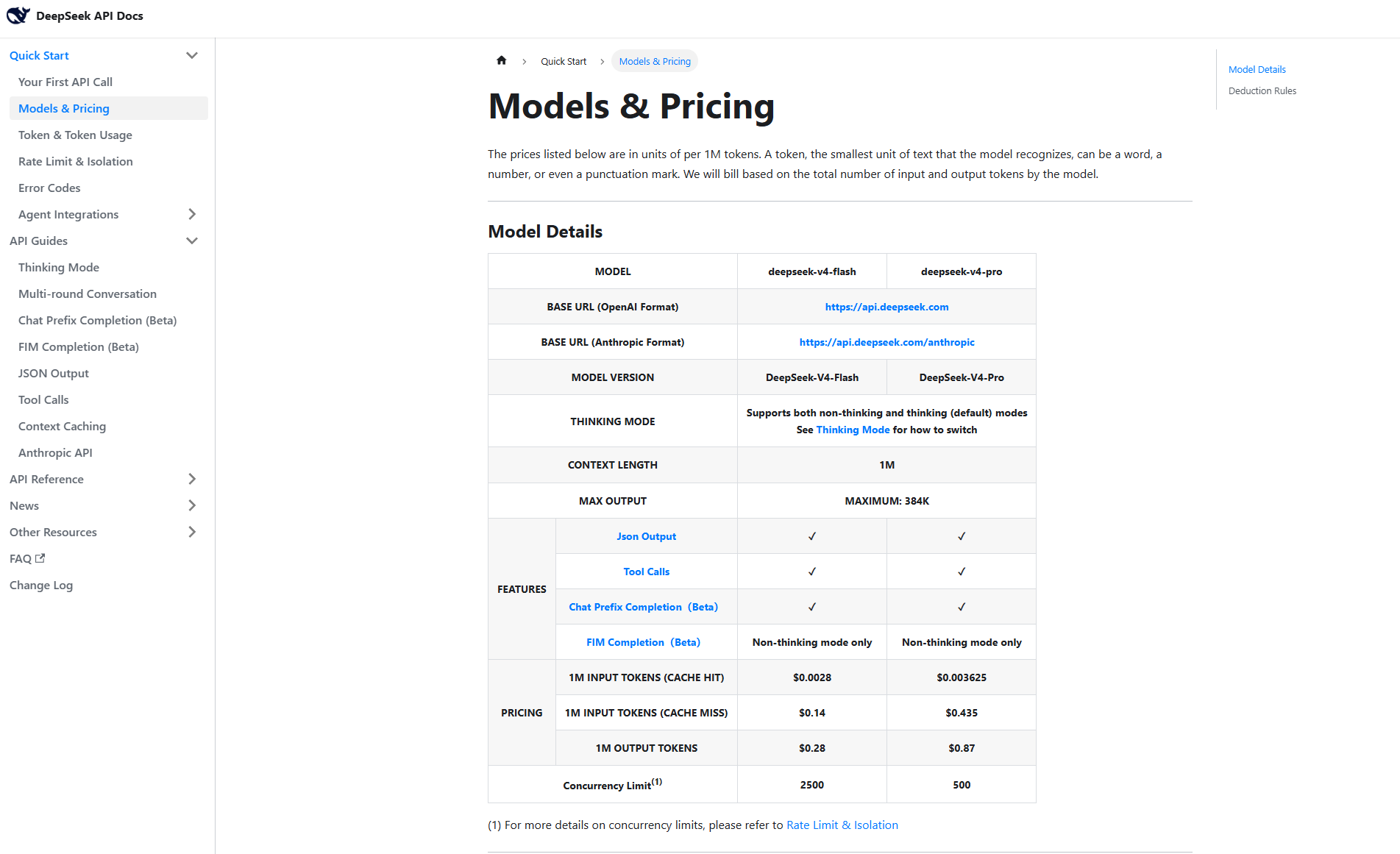Image resolution: width=1400 pixels, height=854 pixels.
Task: Collapse the API Guides section chevron
Action: (x=192, y=241)
